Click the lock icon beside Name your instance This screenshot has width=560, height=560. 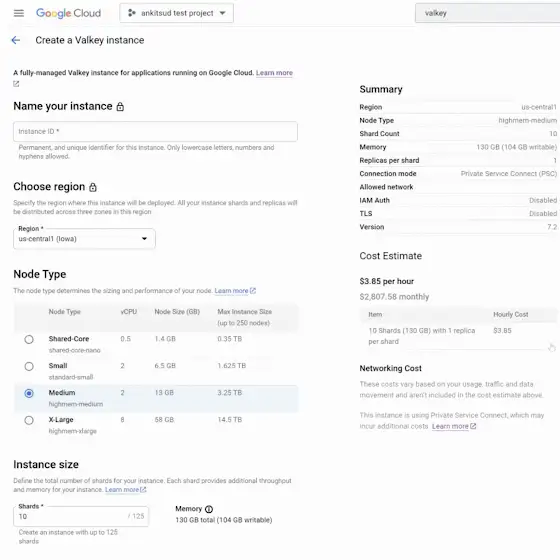[120, 106]
